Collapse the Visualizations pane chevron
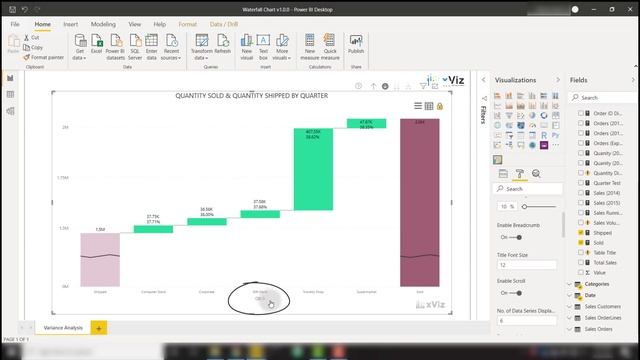 (x=558, y=80)
